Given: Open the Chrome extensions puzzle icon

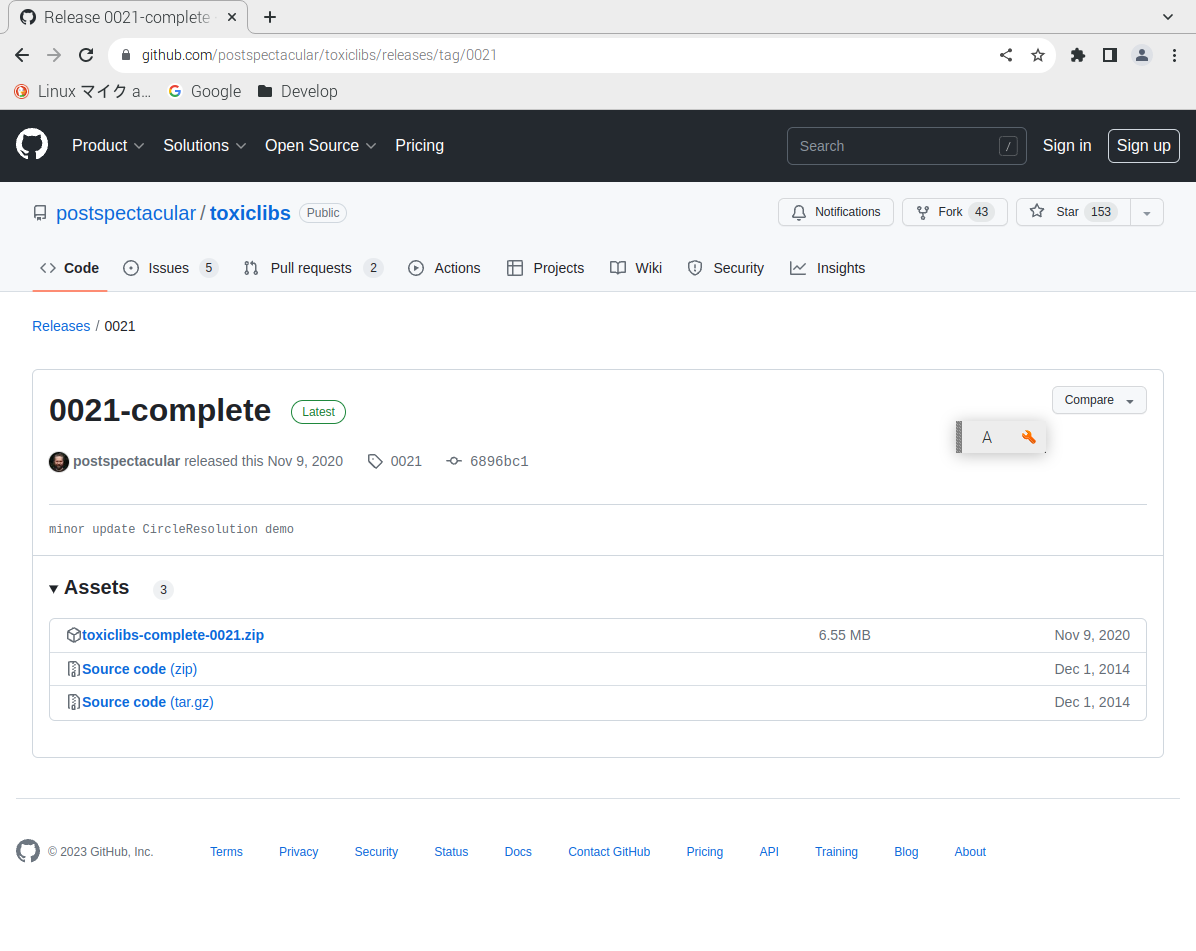Looking at the screenshot, I should pos(1077,55).
